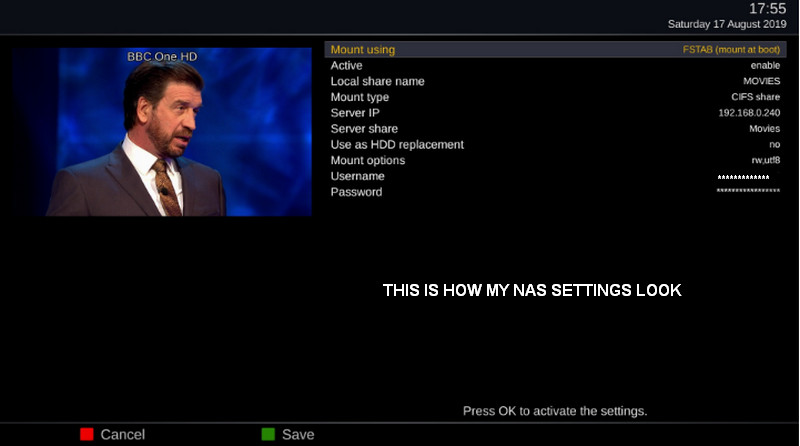The height and width of the screenshot is (446, 800).
Task: Click the Cancel label
Action: pos(122,434)
